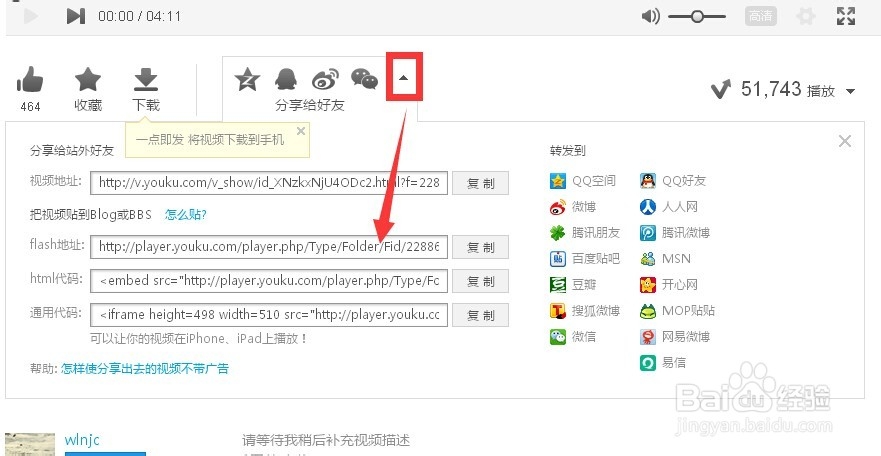This screenshot has width=881, height=456.
Task: Copy the flash address
Action: click(480, 247)
